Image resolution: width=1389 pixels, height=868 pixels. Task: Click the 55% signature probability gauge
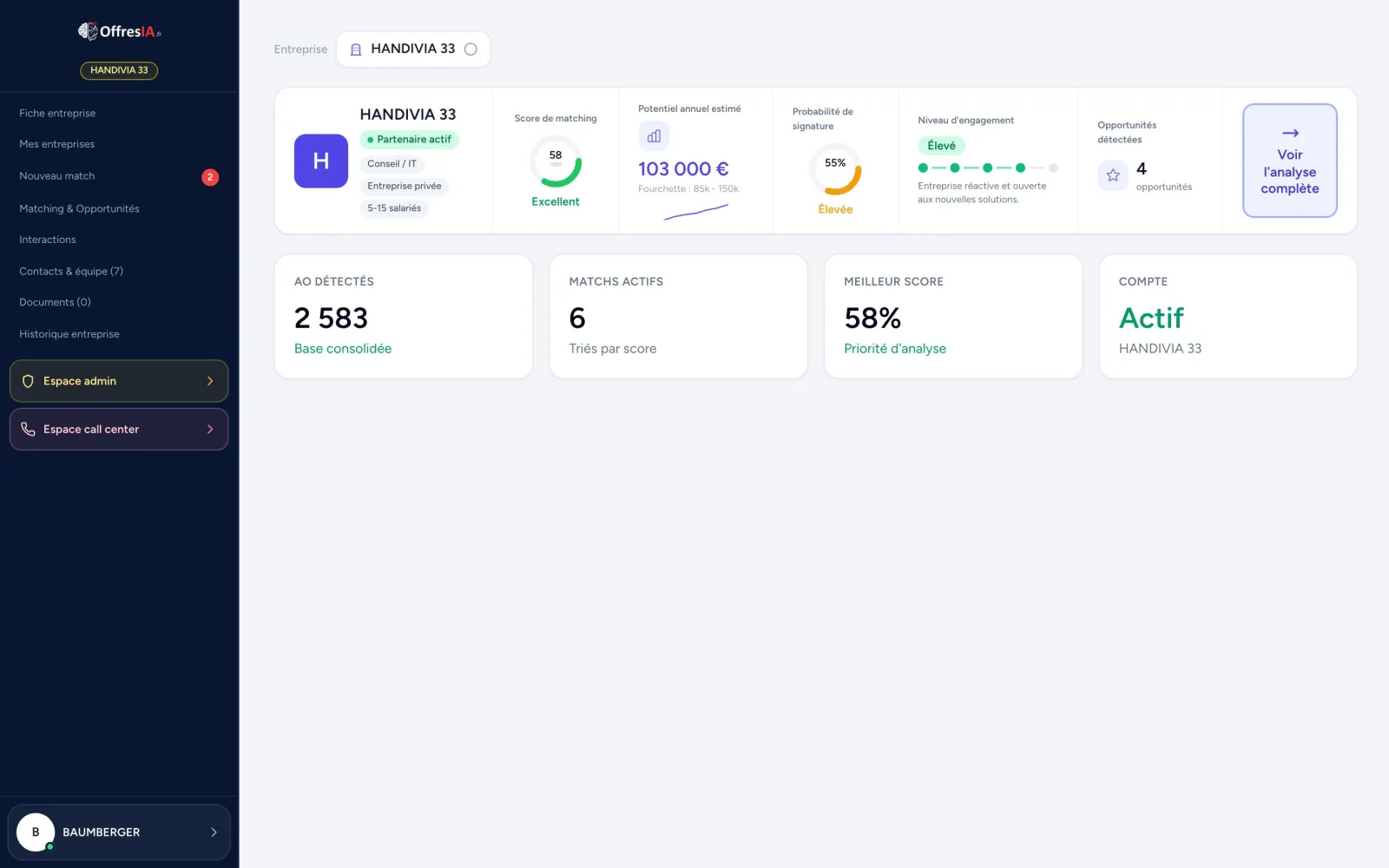pos(835,169)
